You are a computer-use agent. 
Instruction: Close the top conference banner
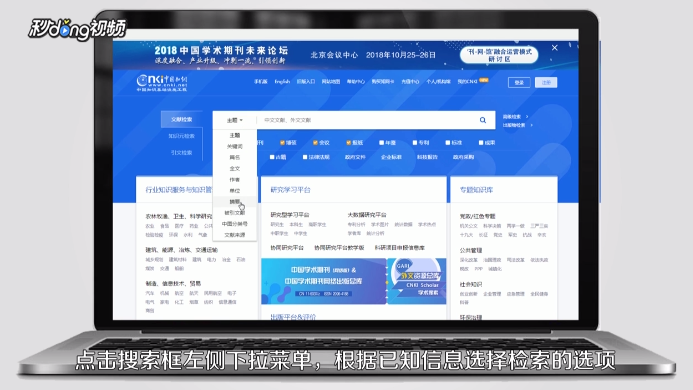click(555, 48)
